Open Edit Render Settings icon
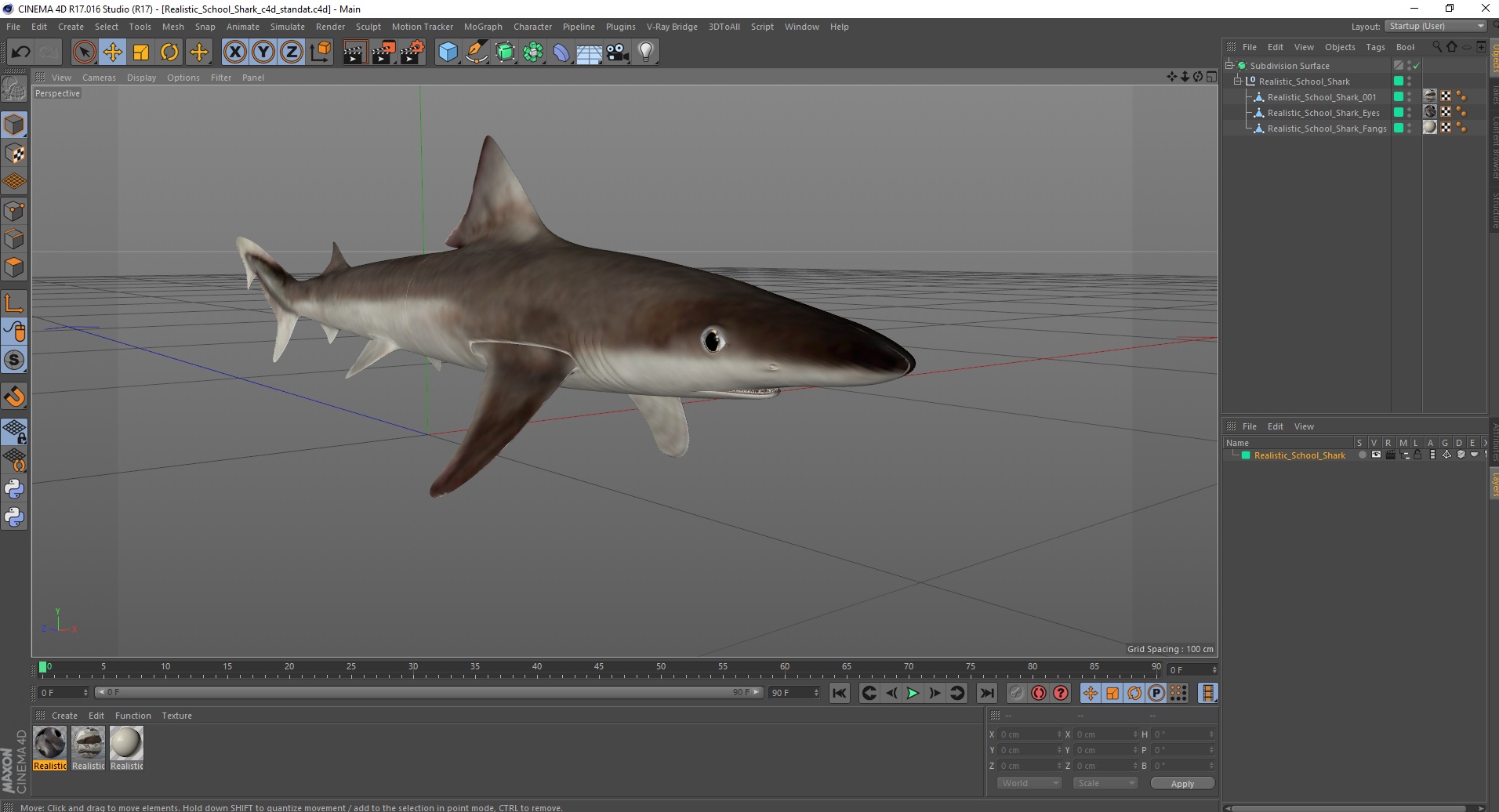Screen dimensions: 1499x812 coord(412,53)
